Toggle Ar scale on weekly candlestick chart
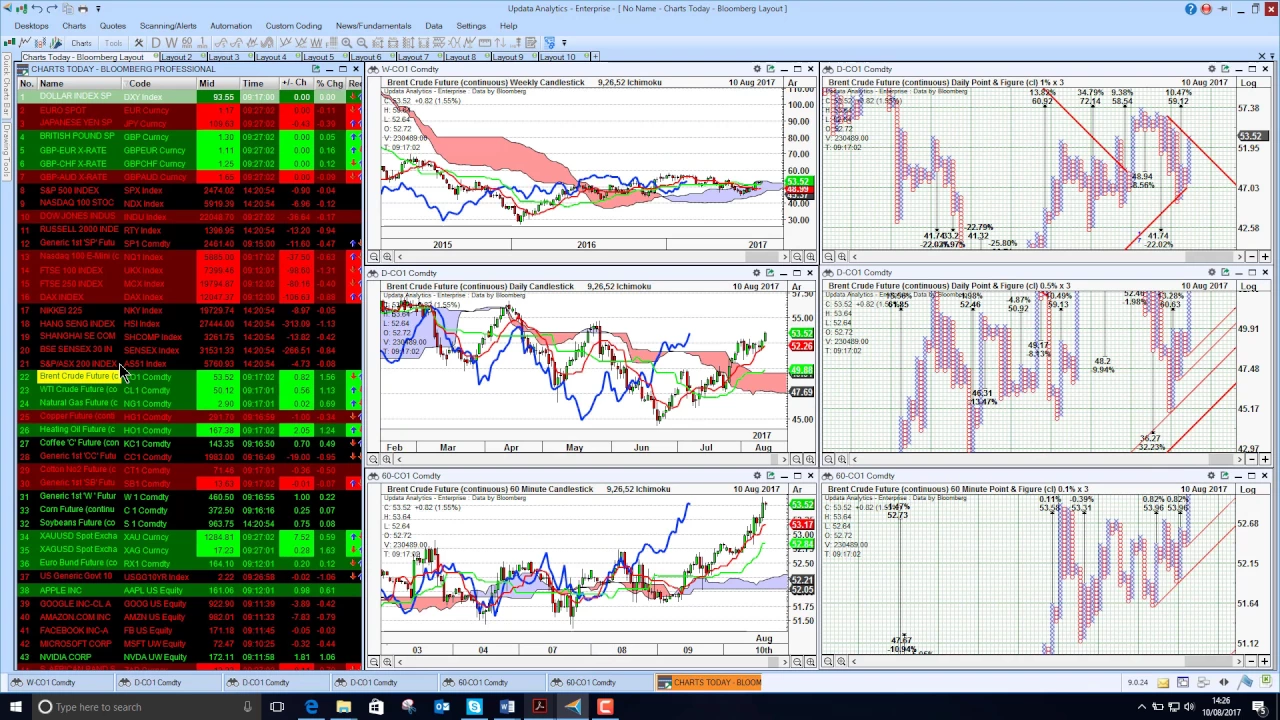The image size is (1280, 720). click(x=793, y=83)
